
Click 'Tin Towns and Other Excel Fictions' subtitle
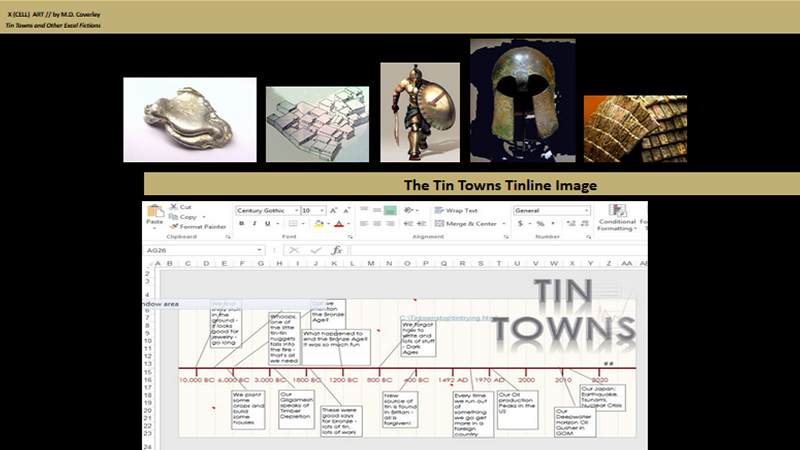[x=53, y=25]
